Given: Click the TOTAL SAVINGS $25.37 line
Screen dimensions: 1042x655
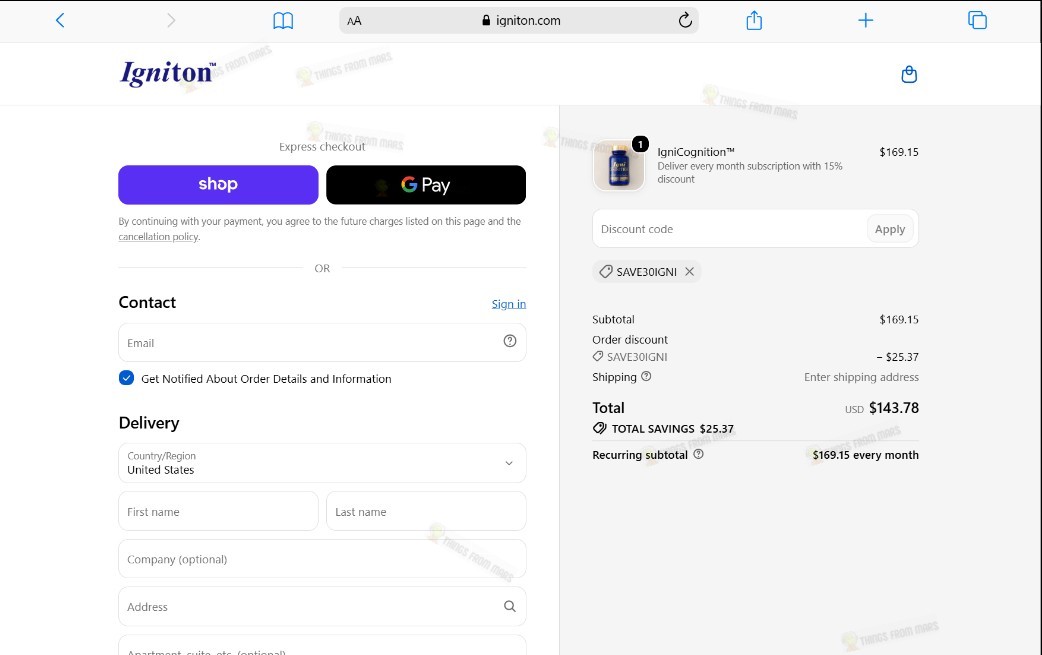Looking at the screenshot, I should pos(663,428).
